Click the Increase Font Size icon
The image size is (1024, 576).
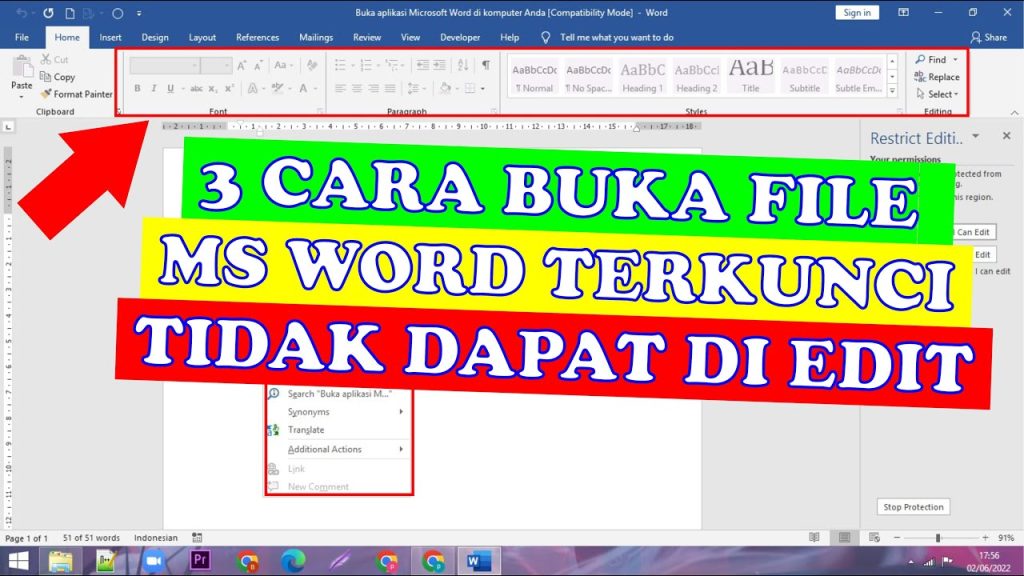point(242,65)
